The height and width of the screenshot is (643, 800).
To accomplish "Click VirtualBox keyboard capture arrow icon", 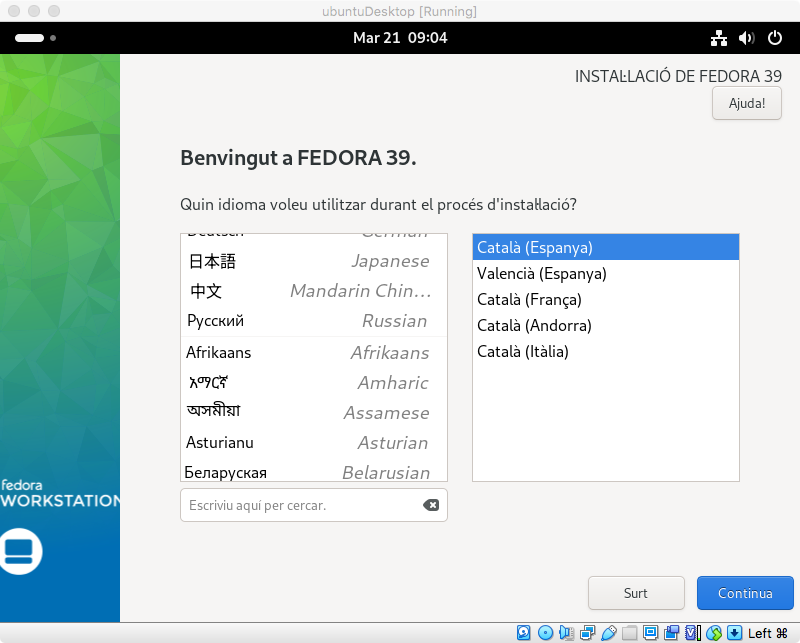I will click(734, 633).
